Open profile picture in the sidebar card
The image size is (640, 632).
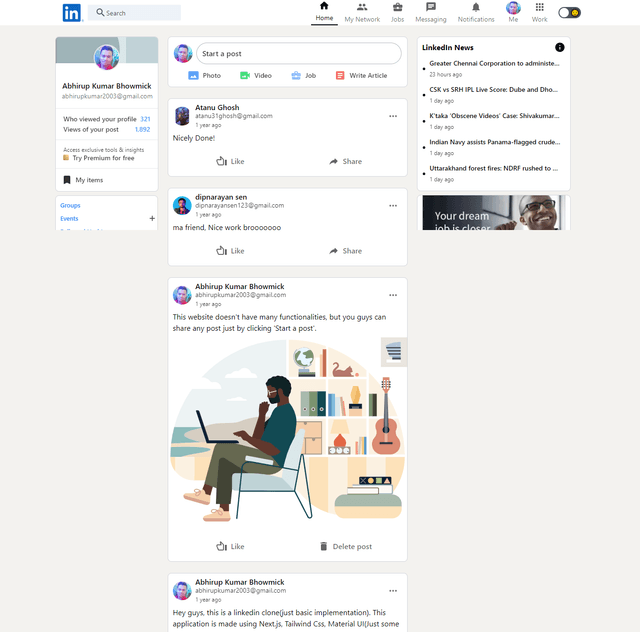(107, 57)
